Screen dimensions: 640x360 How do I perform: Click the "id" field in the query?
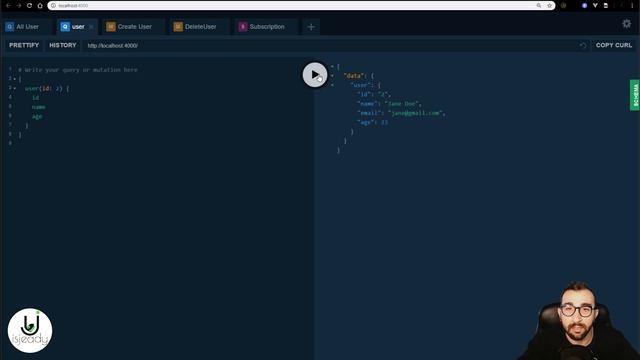[x=36, y=98]
